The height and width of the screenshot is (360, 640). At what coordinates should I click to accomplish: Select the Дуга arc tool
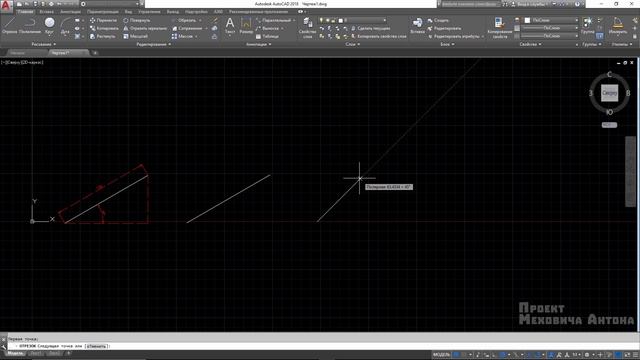65,26
